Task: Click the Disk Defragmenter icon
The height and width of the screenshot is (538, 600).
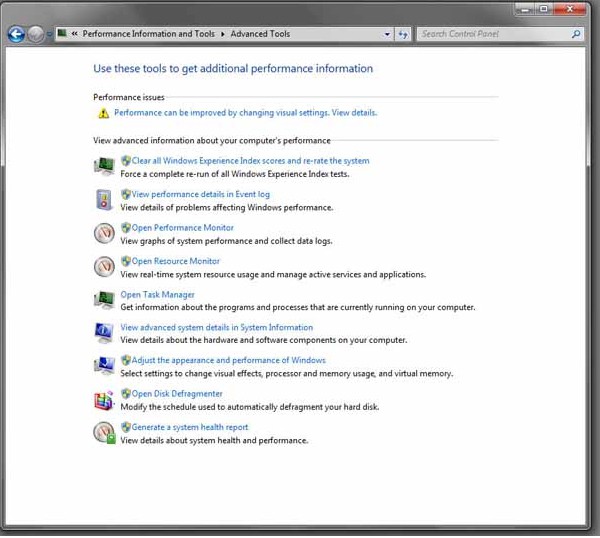Action: click(x=104, y=400)
